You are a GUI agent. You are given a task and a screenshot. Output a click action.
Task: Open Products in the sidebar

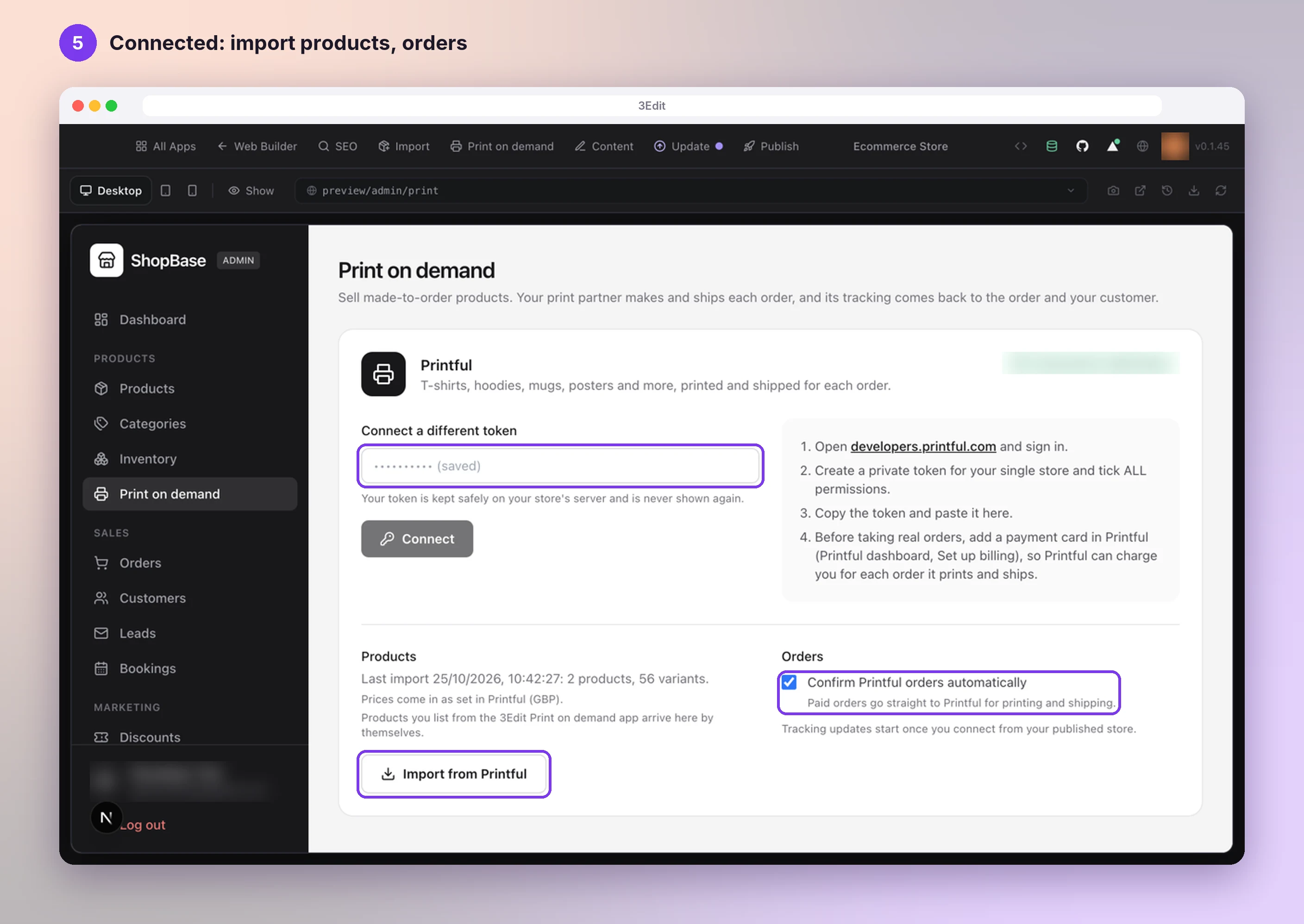pos(190,388)
